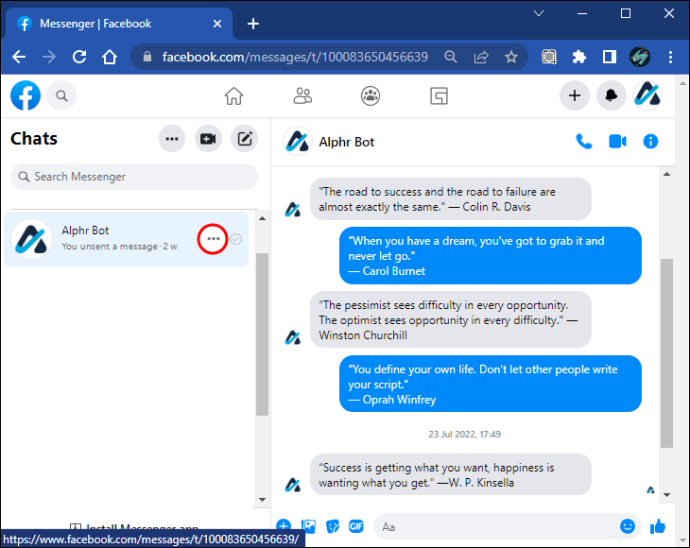Send a thumbs up like
This screenshot has width=690, height=548.
pos(658,526)
